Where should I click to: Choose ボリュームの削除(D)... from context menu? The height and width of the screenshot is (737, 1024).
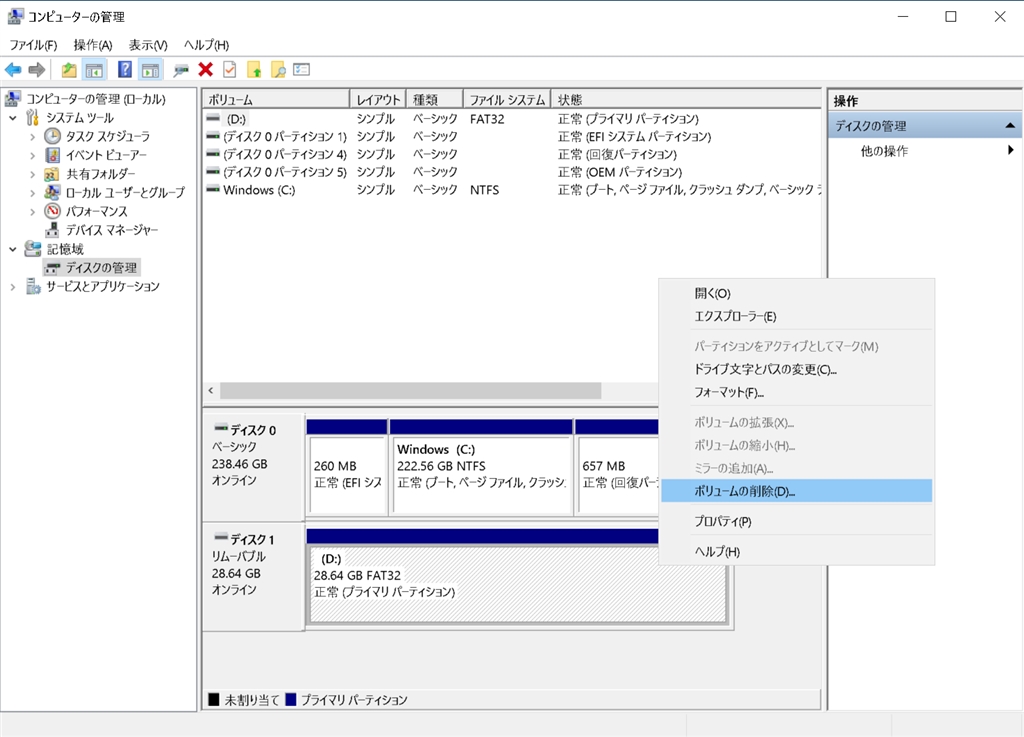744,491
